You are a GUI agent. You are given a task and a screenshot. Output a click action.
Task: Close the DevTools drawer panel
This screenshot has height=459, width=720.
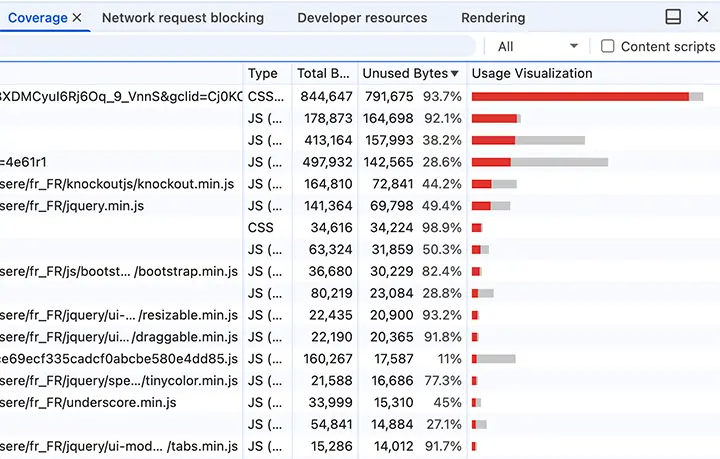pos(703,17)
